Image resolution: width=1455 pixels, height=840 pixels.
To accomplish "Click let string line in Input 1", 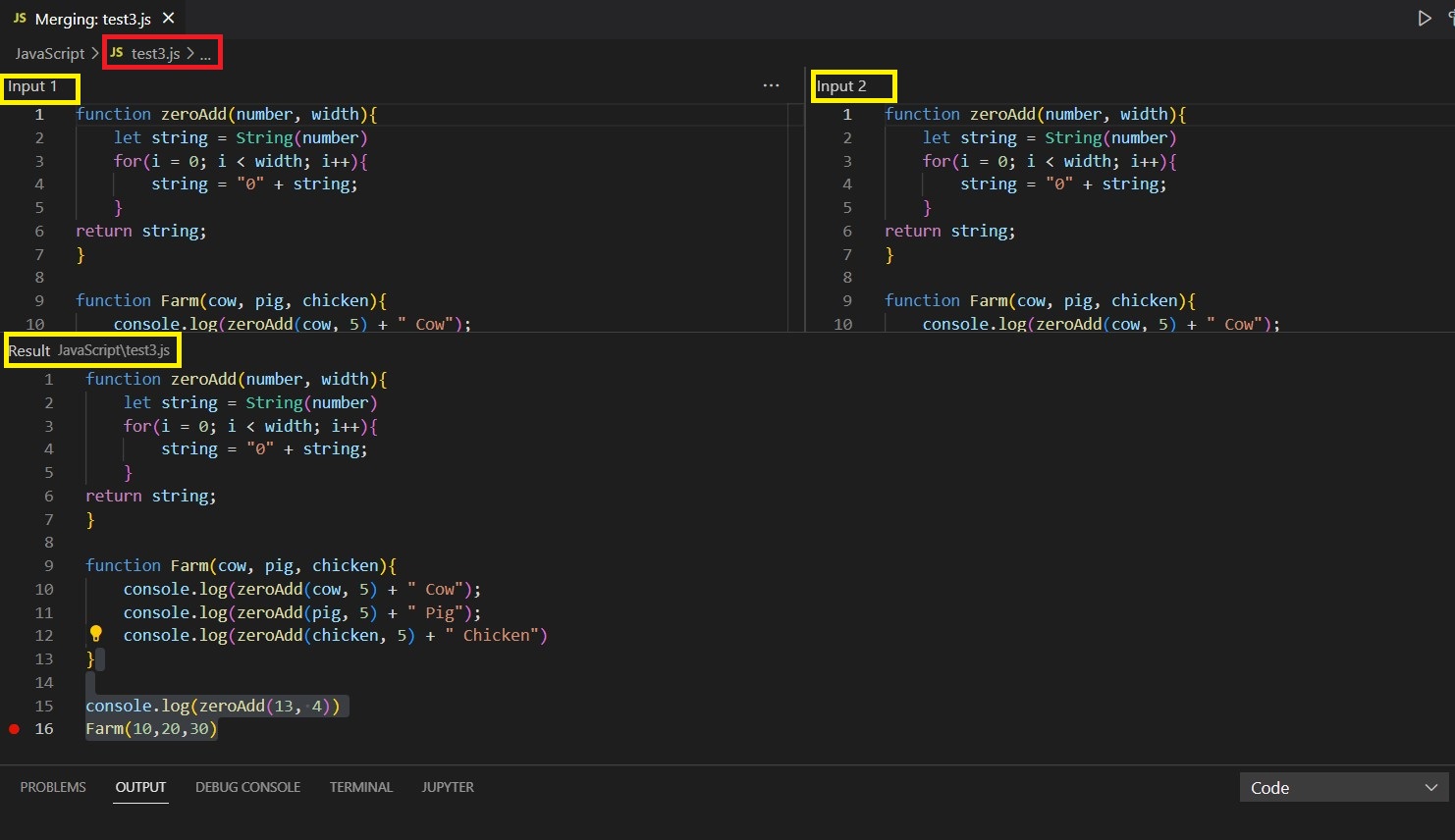I will (241, 137).
